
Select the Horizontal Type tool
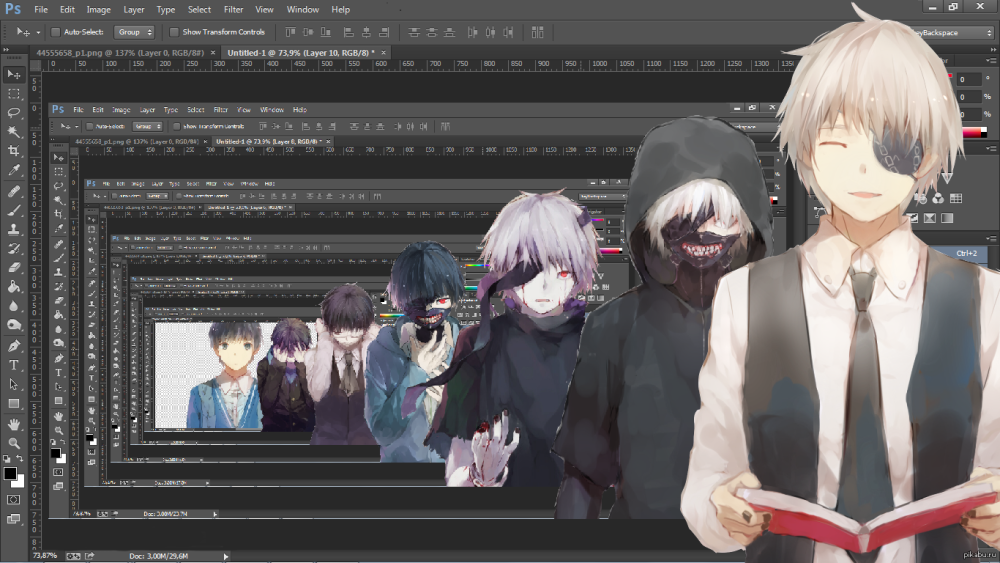coord(13,365)
